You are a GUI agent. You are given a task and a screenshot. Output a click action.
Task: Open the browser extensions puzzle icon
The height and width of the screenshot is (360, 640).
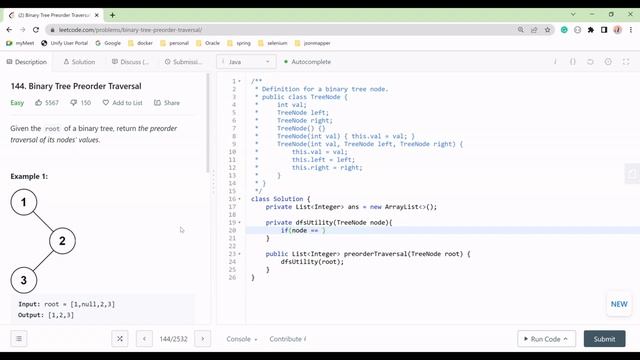(591, 30)
